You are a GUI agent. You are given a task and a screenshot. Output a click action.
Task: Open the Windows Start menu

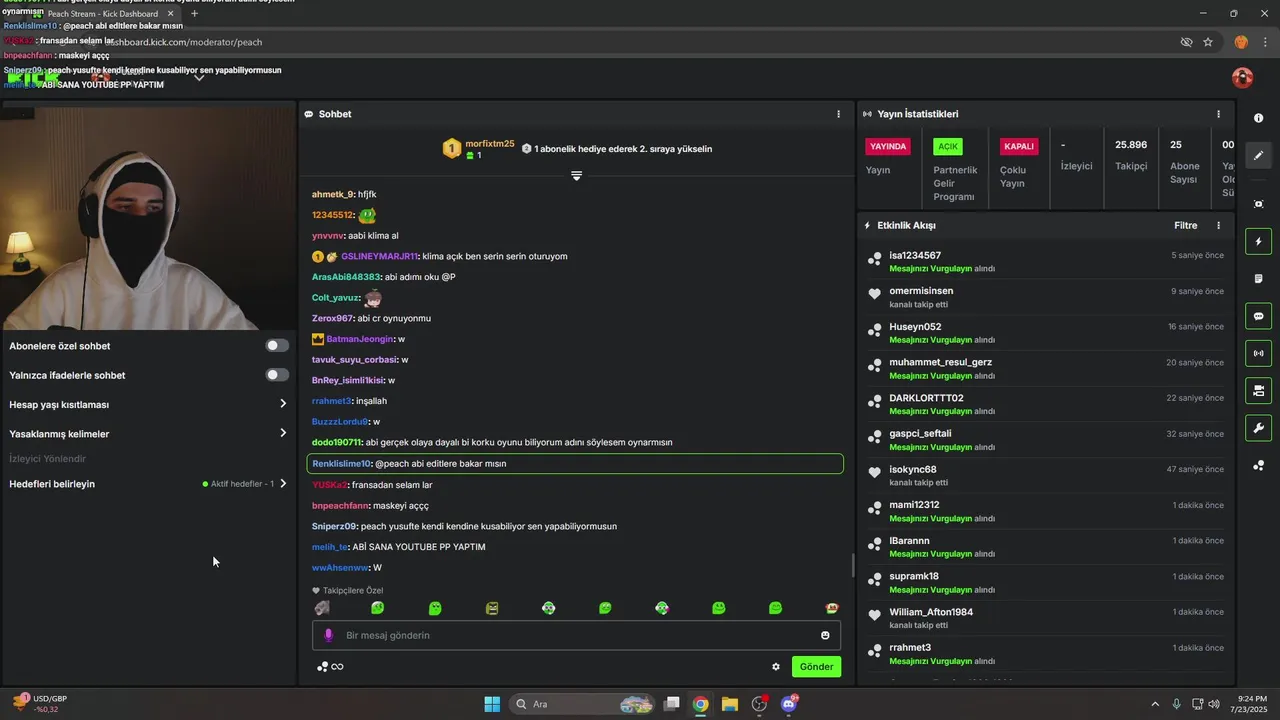492,704
